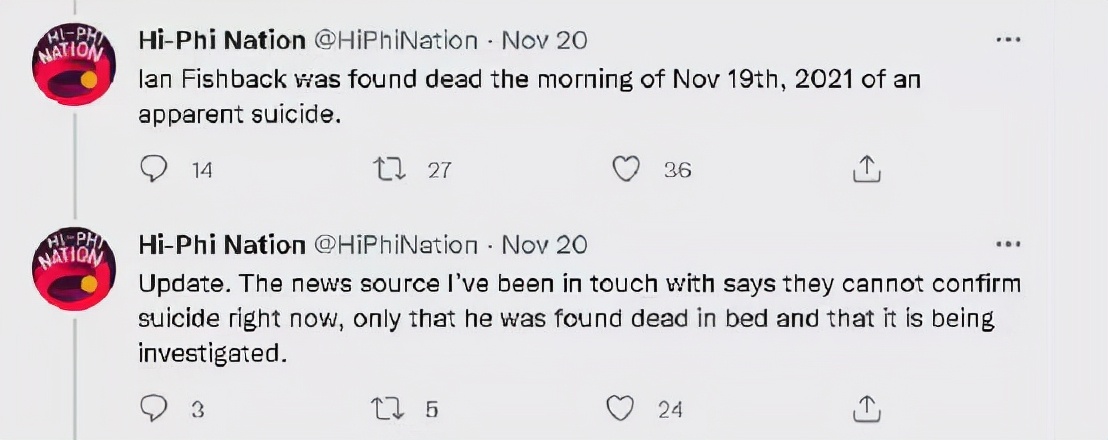Click Hi-Phi Nation name on Update tweet
Screen dimensions: 1108x440
tap(221, 245)
